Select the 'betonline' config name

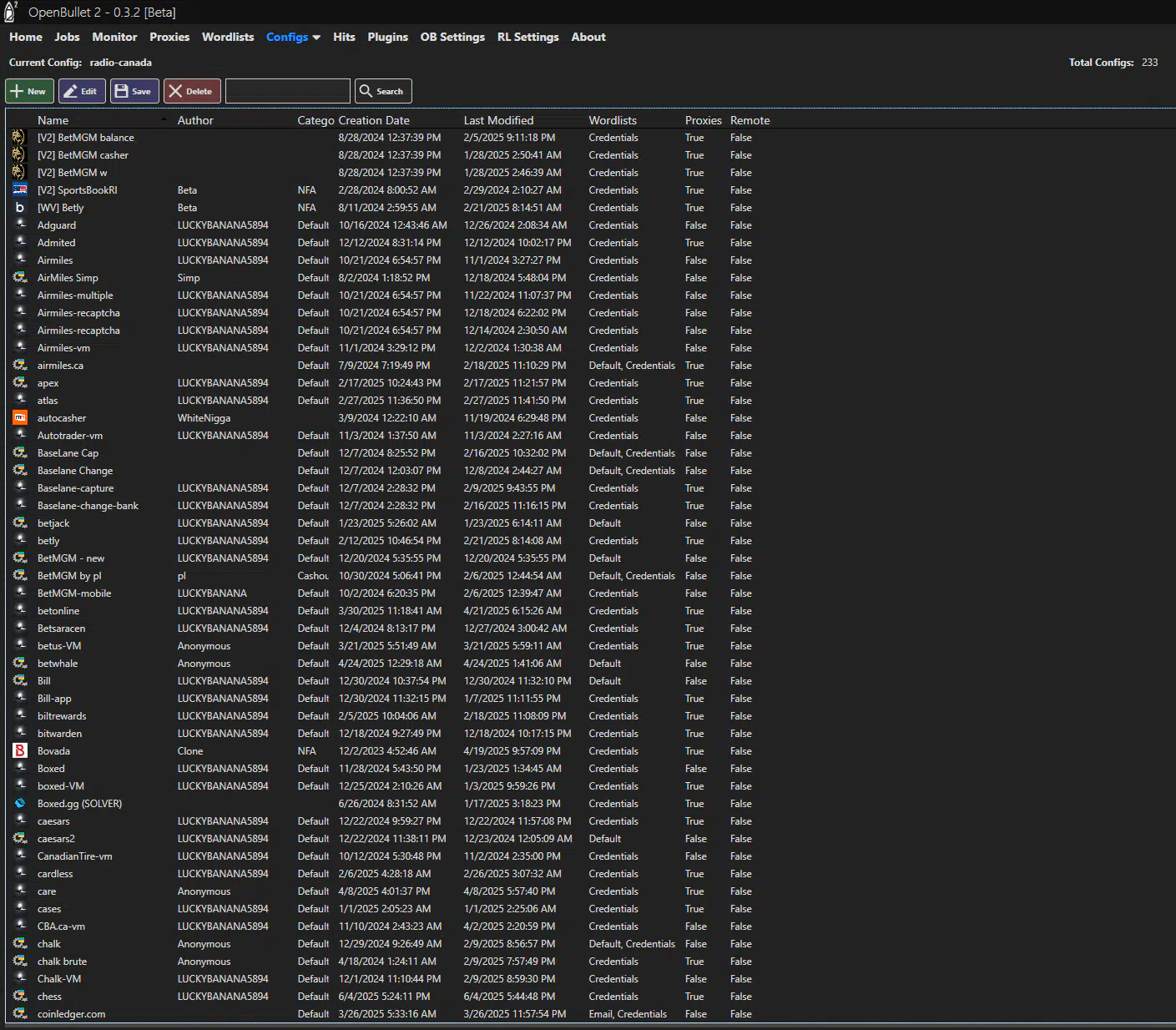pos(58,611)
